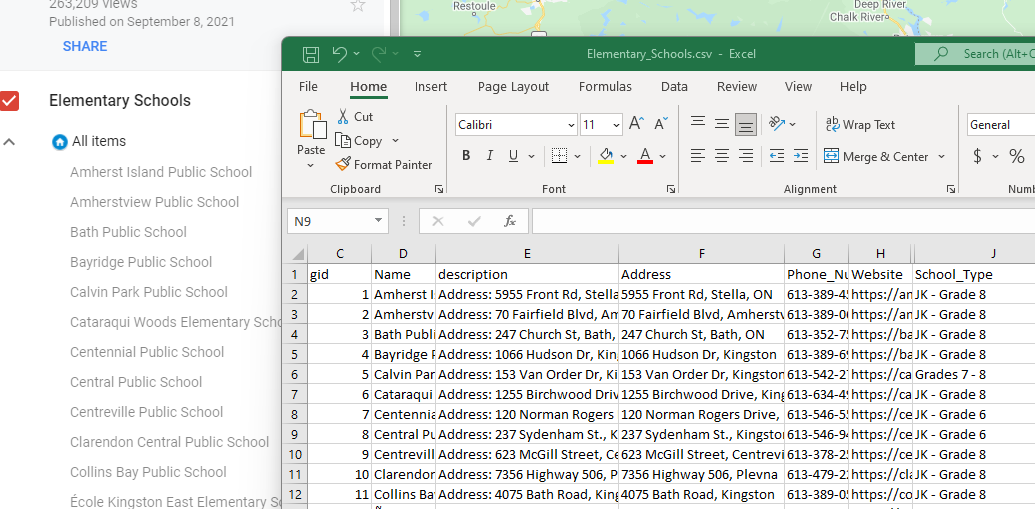This screenshot has width=1035, height=509.
Task: Click the Accounting dollar format icon
Action: coord(978,156)
